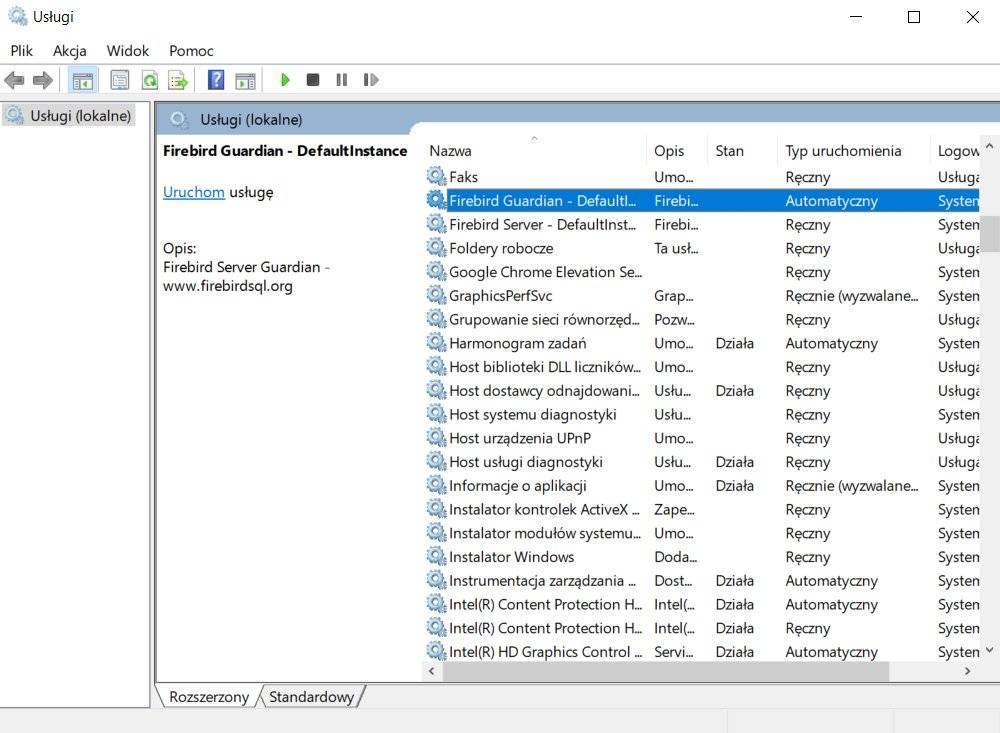Switch to the Standardowy tab
The image size is (1000, 733).
coord(311,697)
